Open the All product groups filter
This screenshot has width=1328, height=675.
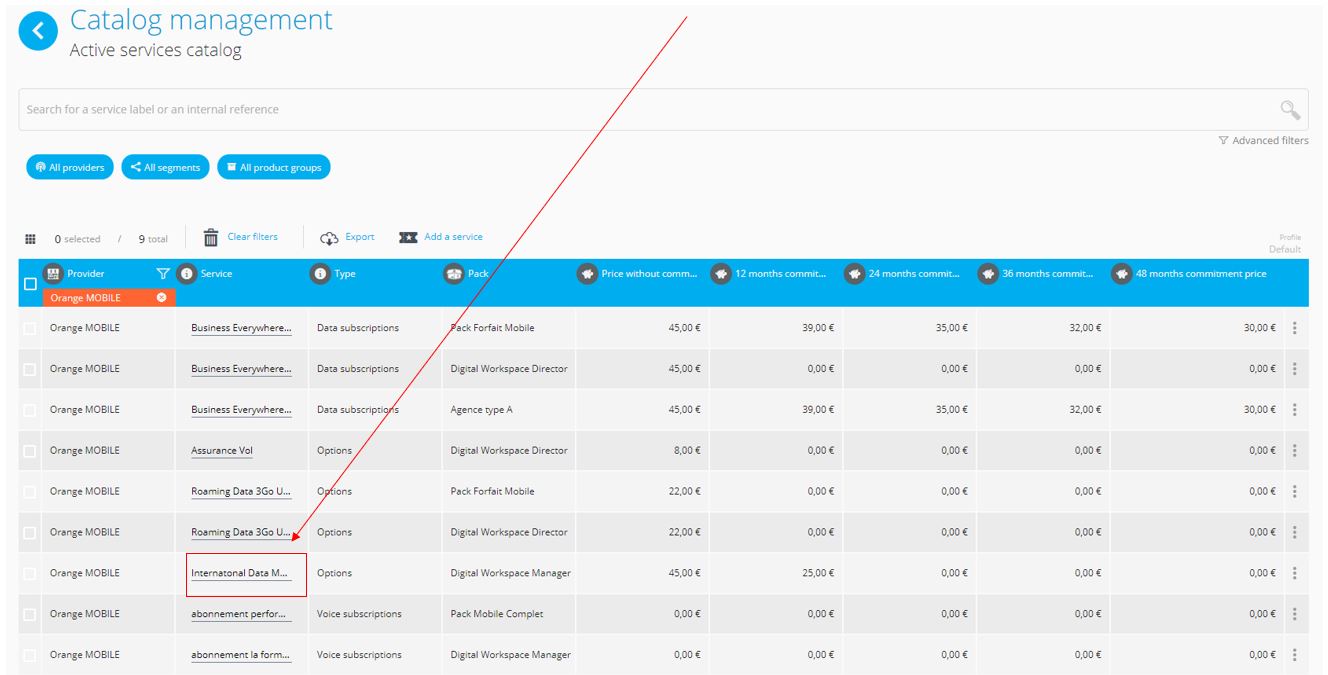[274, 167]
